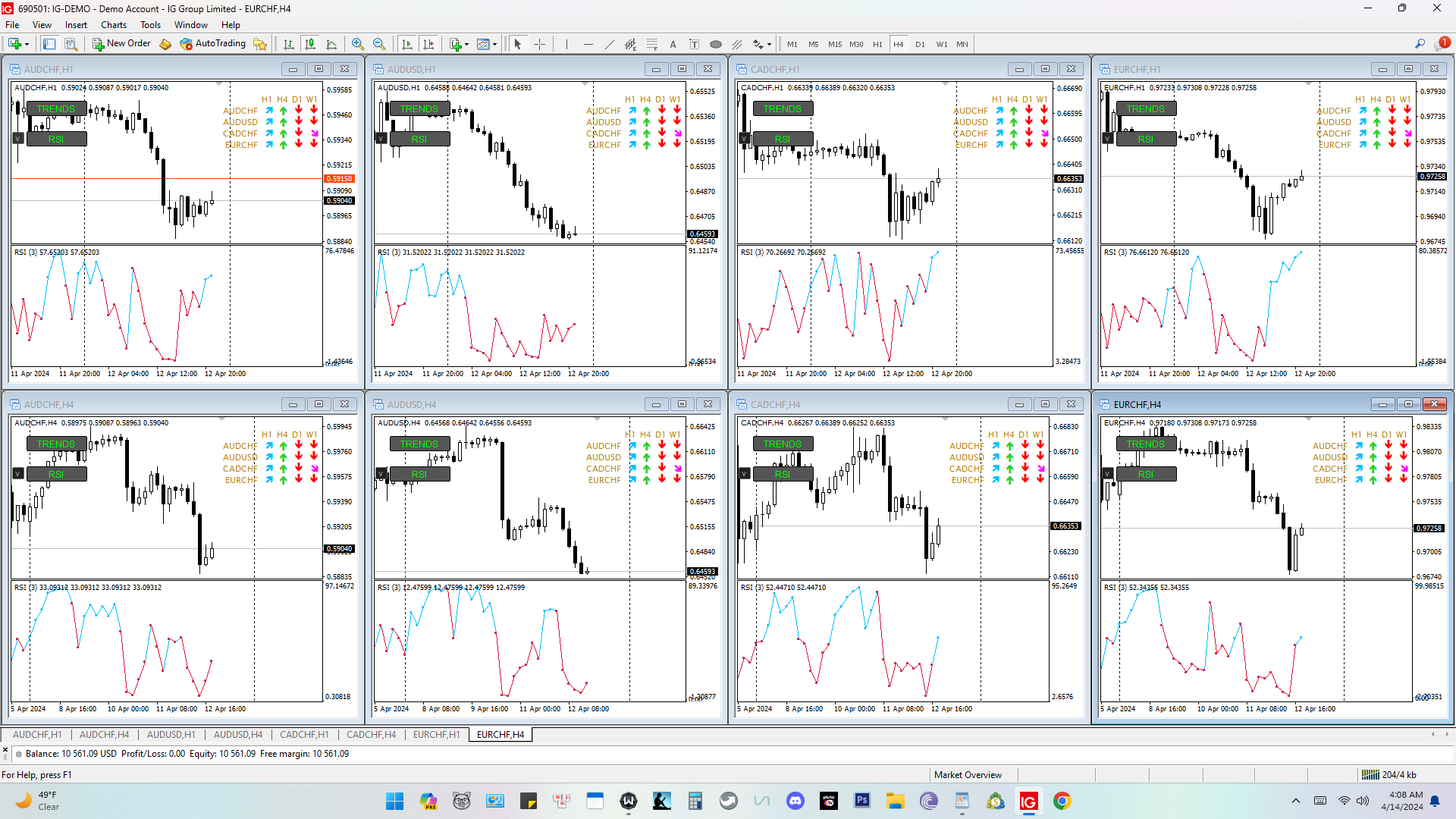Click the New Order toolbar button
1456x819 pixels.
pyautogui.click(x=121, y=44)
